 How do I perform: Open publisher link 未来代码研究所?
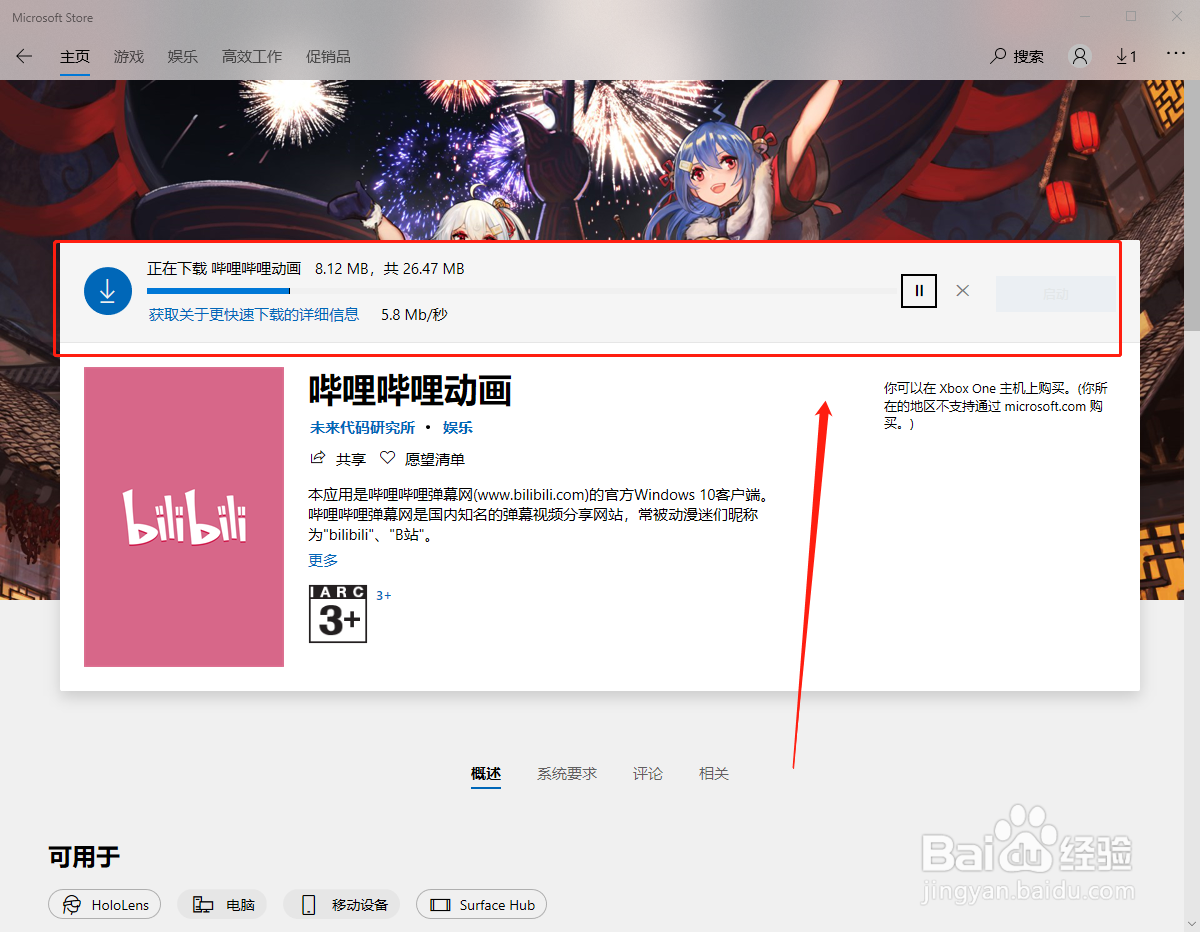coord(362,427)
